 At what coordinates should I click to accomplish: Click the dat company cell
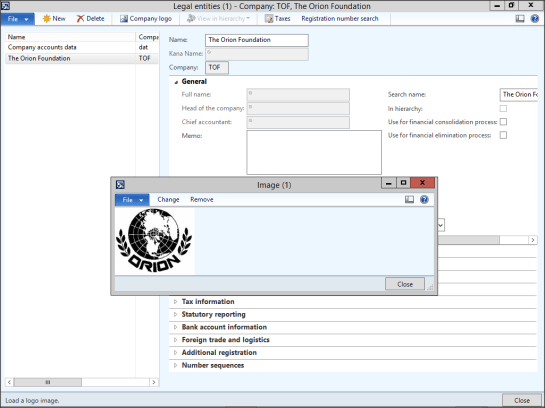tap(143, 47)
